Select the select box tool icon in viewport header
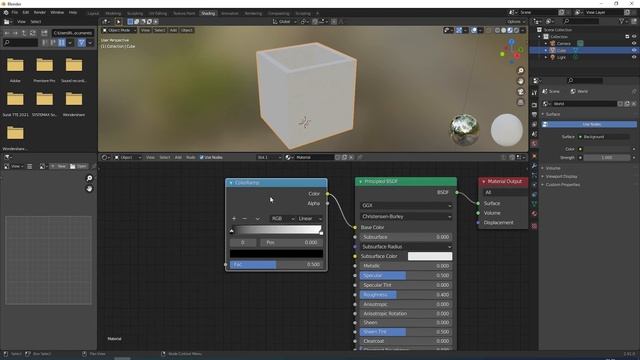The height and width of the screenshot is (360, 640). [x=130, y=22]
